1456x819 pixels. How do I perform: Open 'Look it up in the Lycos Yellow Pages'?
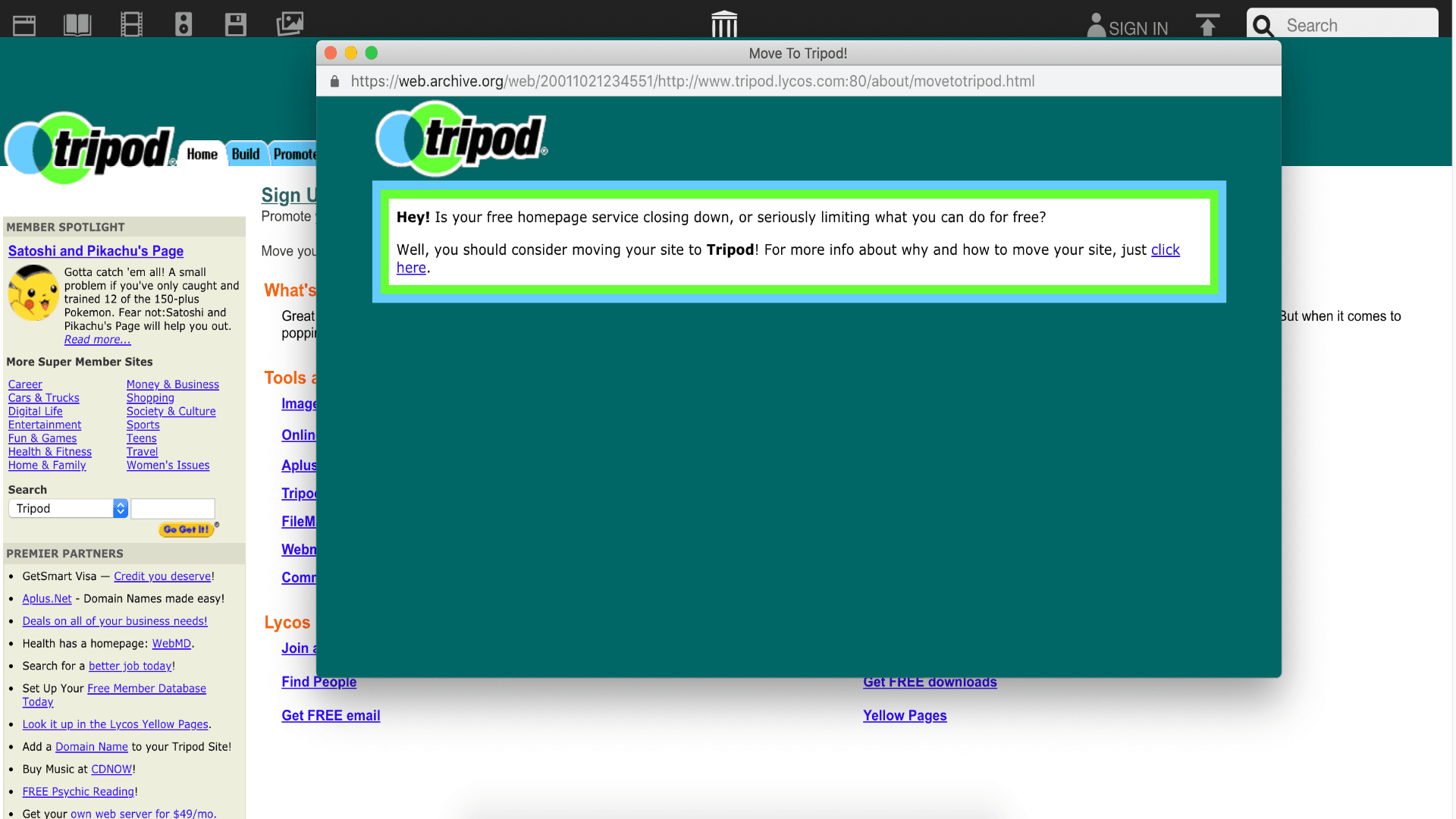115,725
